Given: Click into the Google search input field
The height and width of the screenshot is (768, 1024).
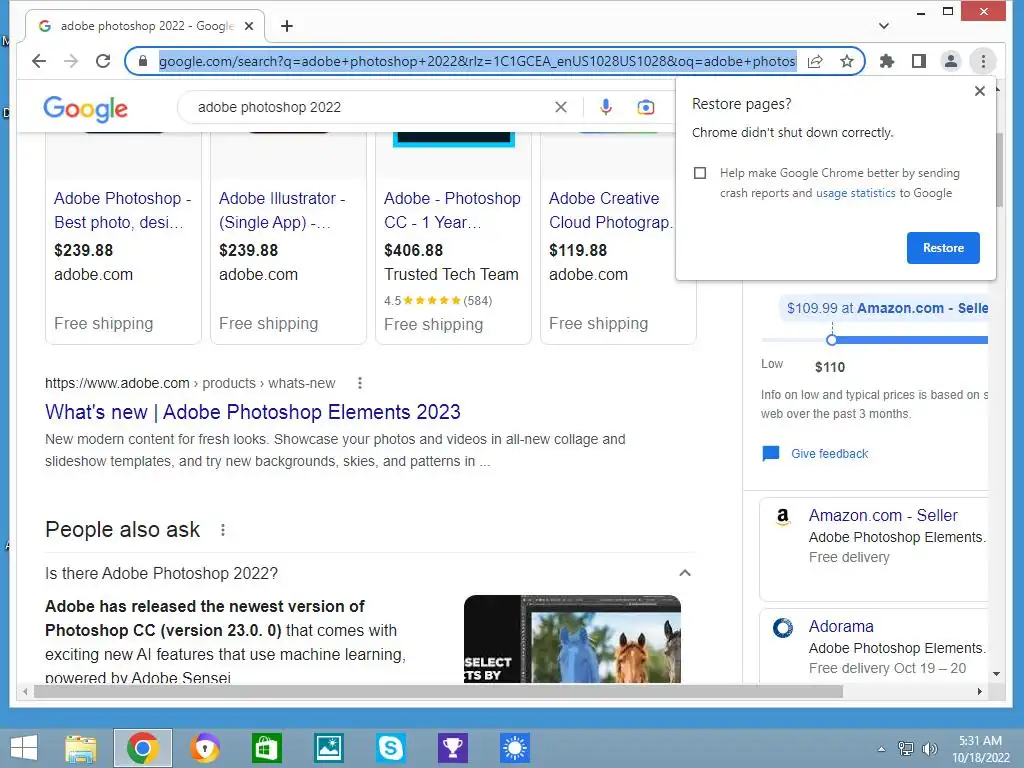Looking at the screenshot, I should click(372, 107).
